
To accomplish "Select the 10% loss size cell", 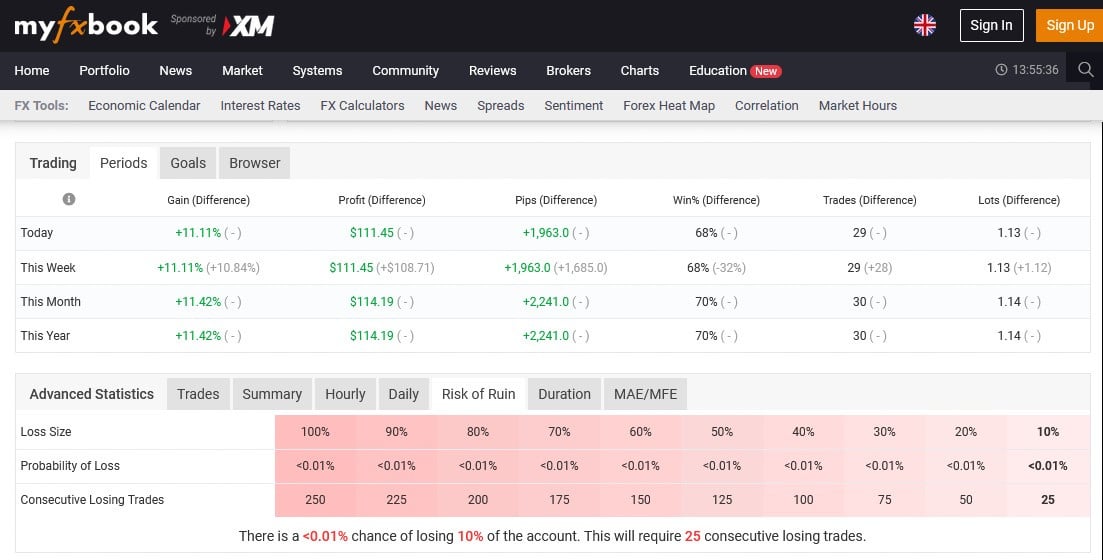I will [x=1047, y=432].
